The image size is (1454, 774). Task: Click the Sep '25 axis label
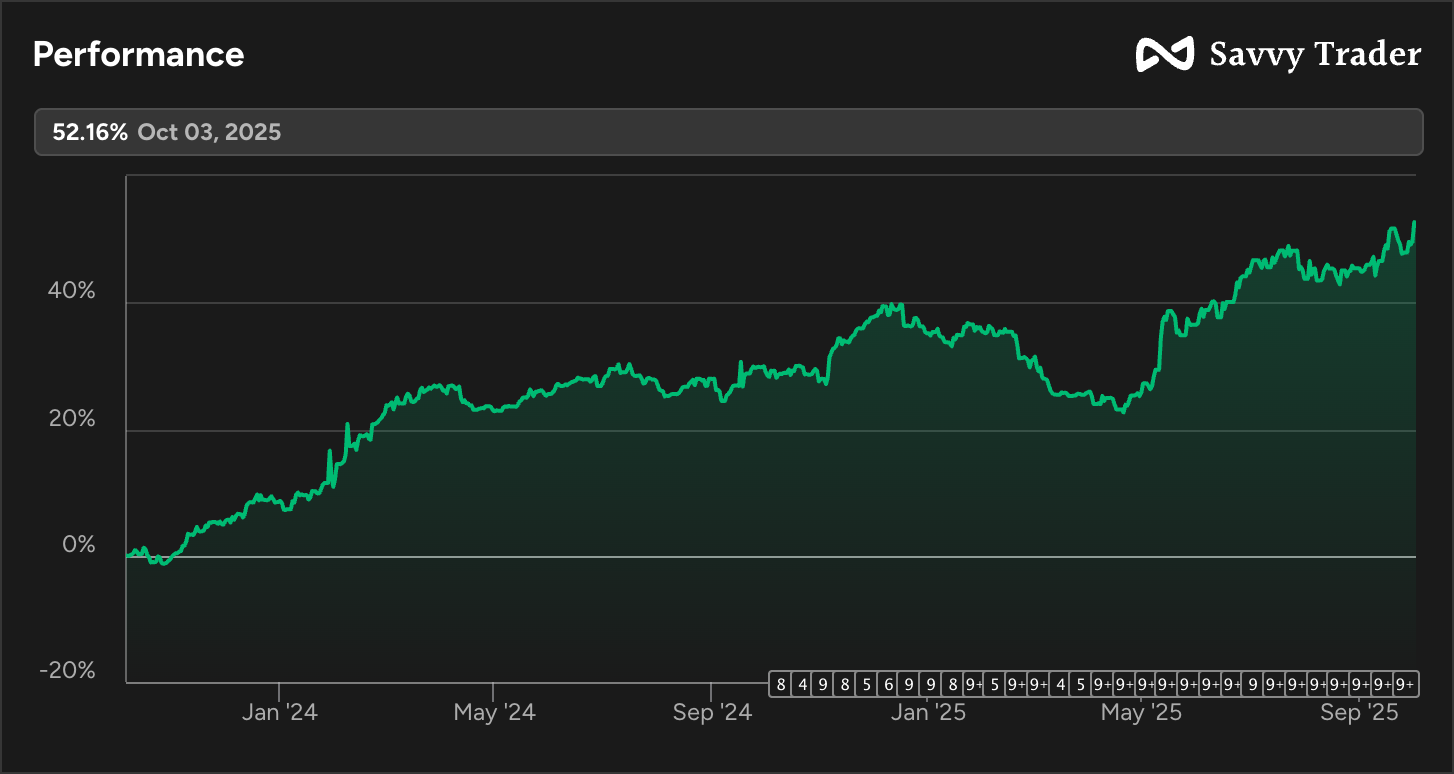pyautogui.click(x=1358, y=713)
